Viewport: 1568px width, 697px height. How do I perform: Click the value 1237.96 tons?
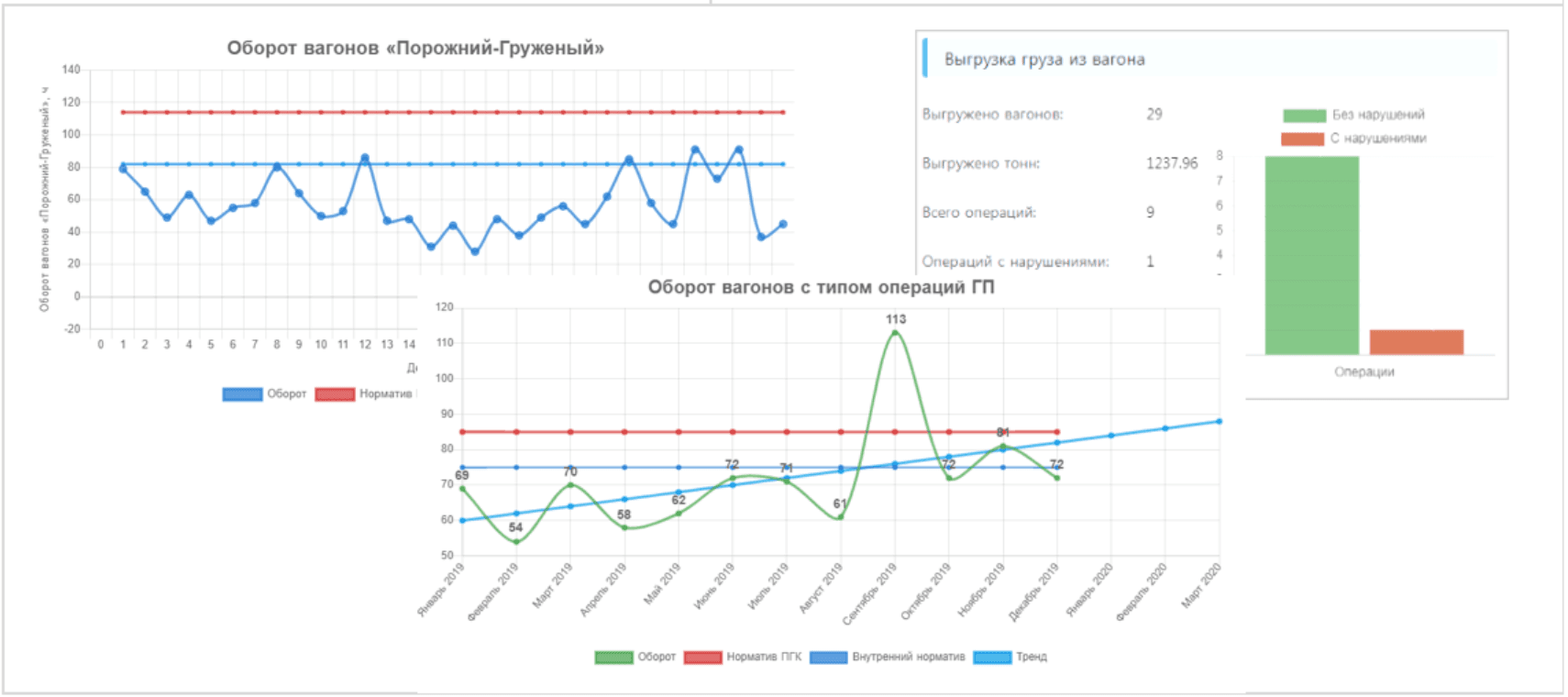tap(1172, 163)
